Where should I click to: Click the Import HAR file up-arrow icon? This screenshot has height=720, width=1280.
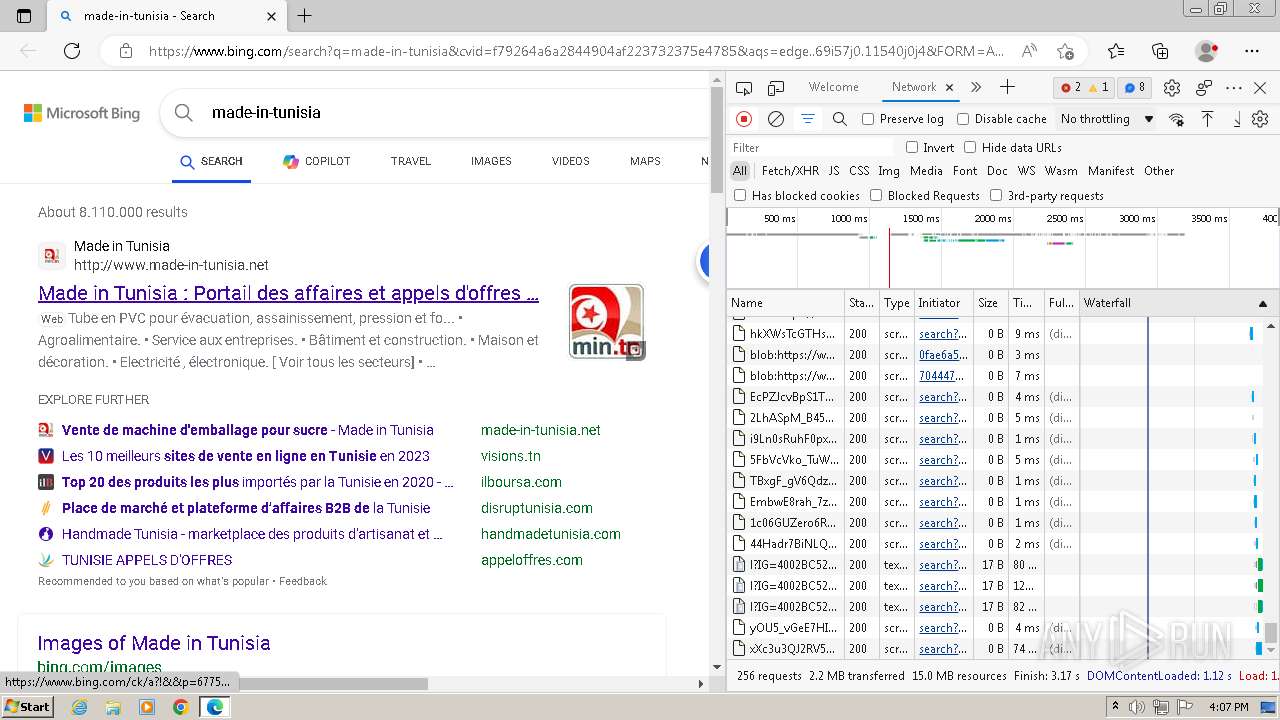[x=1208, y=119]
